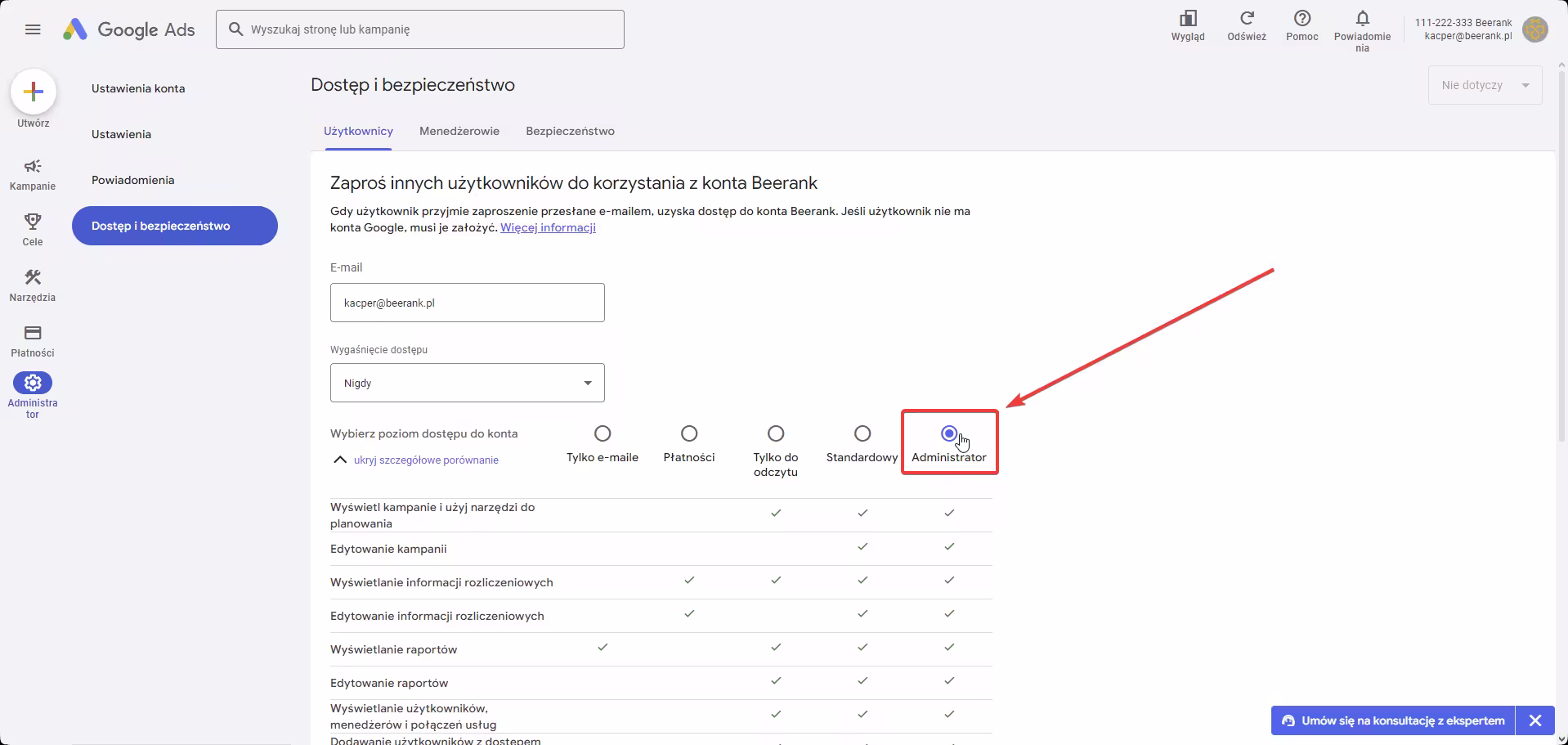
Task: Switch to the Menedżerowie tab
Action: pyautogui.click(x=459, y=131)
